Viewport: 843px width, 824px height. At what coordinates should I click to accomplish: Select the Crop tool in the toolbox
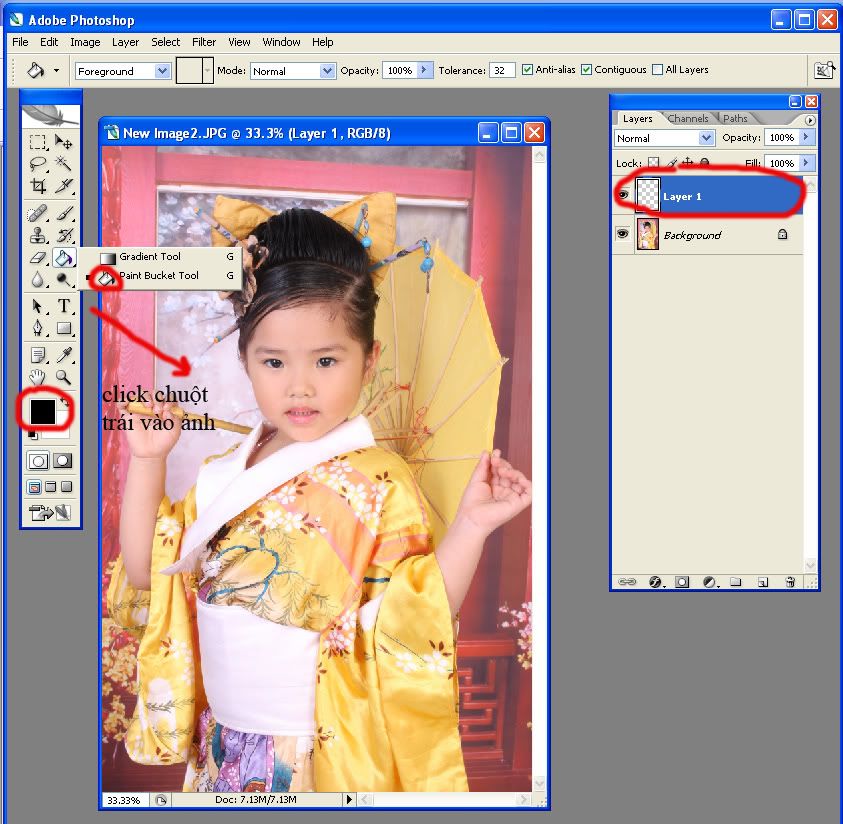38,186
